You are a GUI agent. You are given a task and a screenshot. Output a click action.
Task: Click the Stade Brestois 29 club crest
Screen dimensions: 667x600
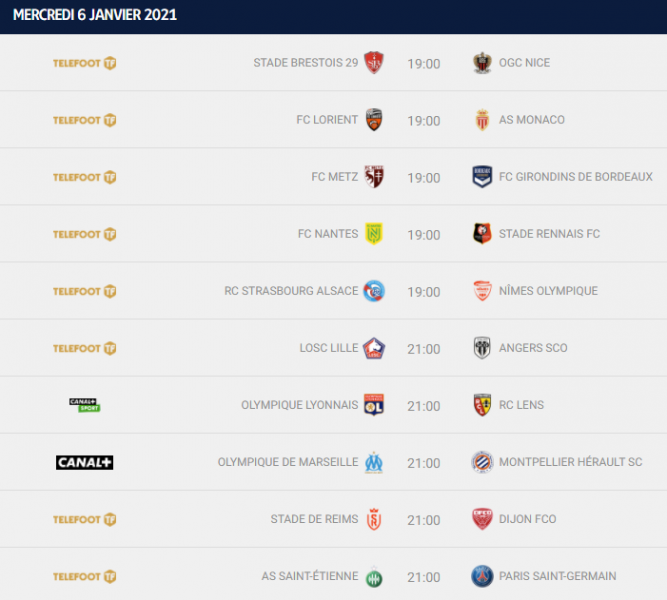[x=374, y=63]
